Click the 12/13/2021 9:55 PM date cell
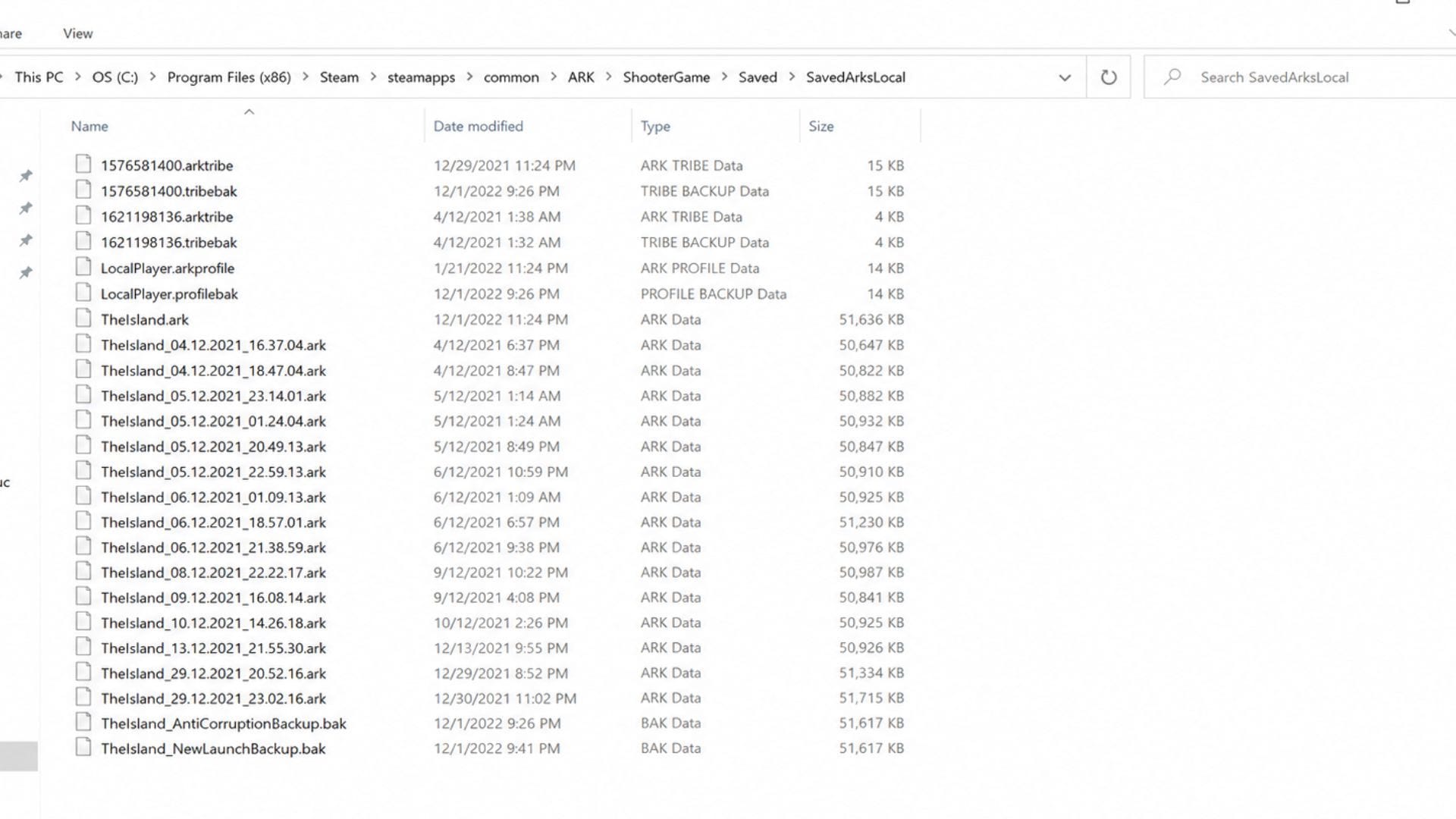 click(x=500, y=648)
